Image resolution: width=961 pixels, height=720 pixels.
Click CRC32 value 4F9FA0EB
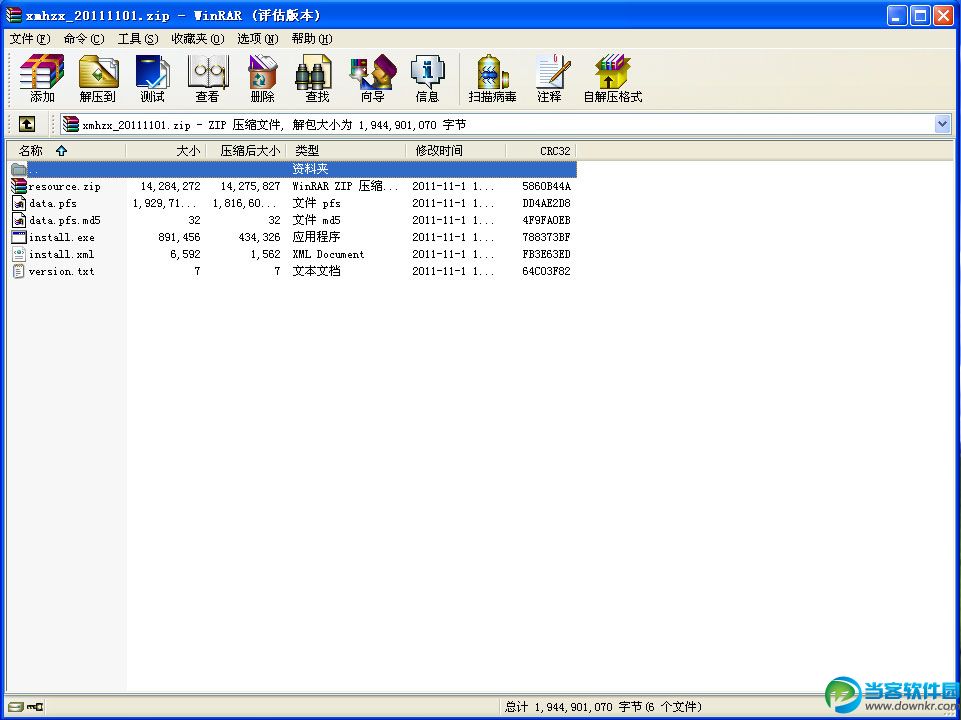tap(546, 220)
